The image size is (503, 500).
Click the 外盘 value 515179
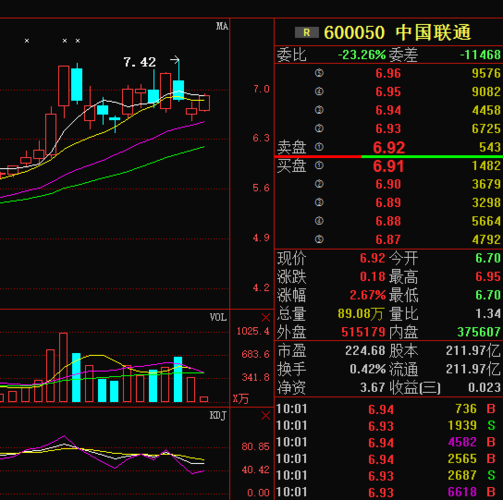pyautogui.click(x=363, y=332)
